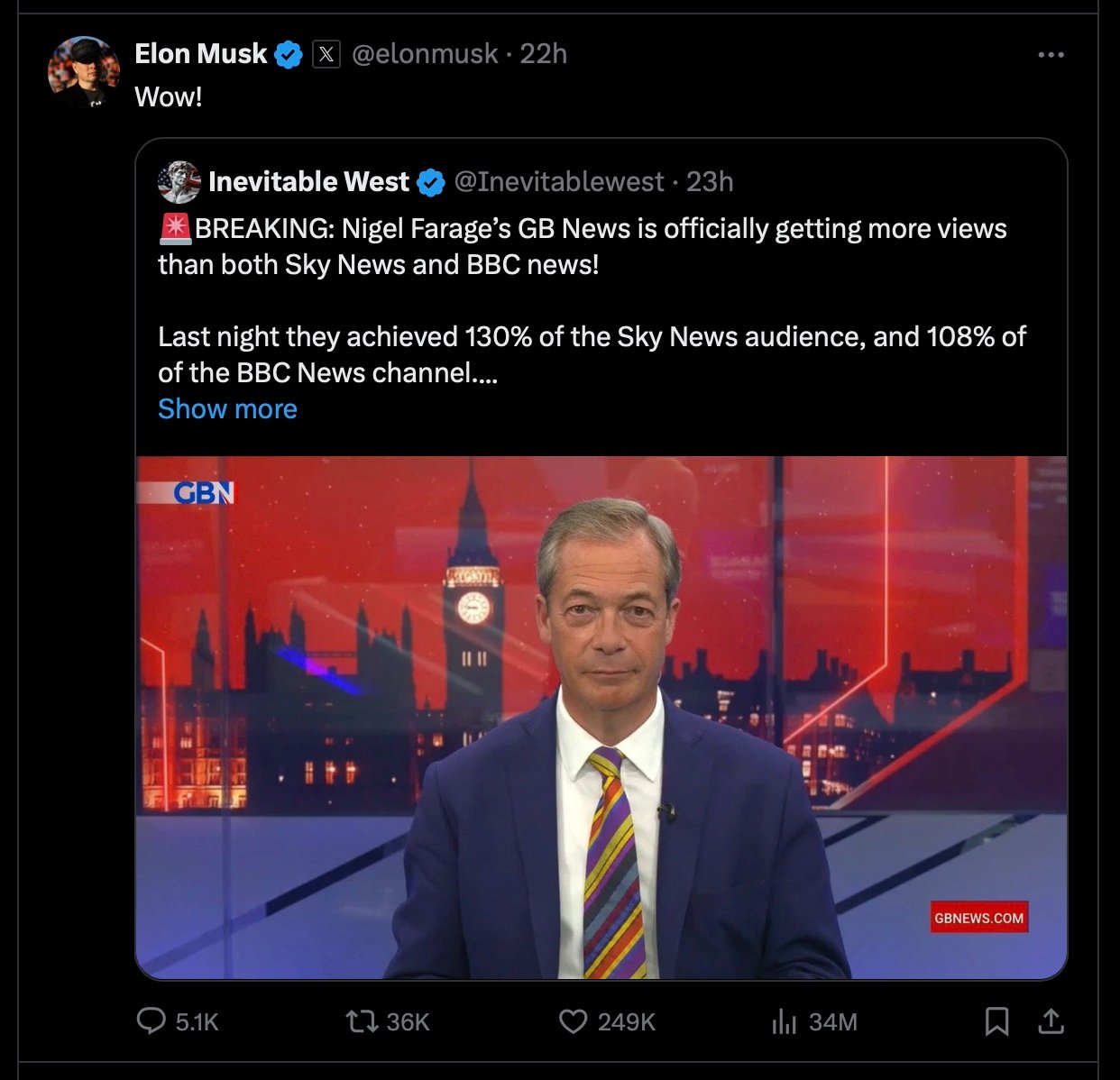Open the Inevitable West display name
The image size is (1120, 1080).
pyautogui.click(x=308, y=182)
